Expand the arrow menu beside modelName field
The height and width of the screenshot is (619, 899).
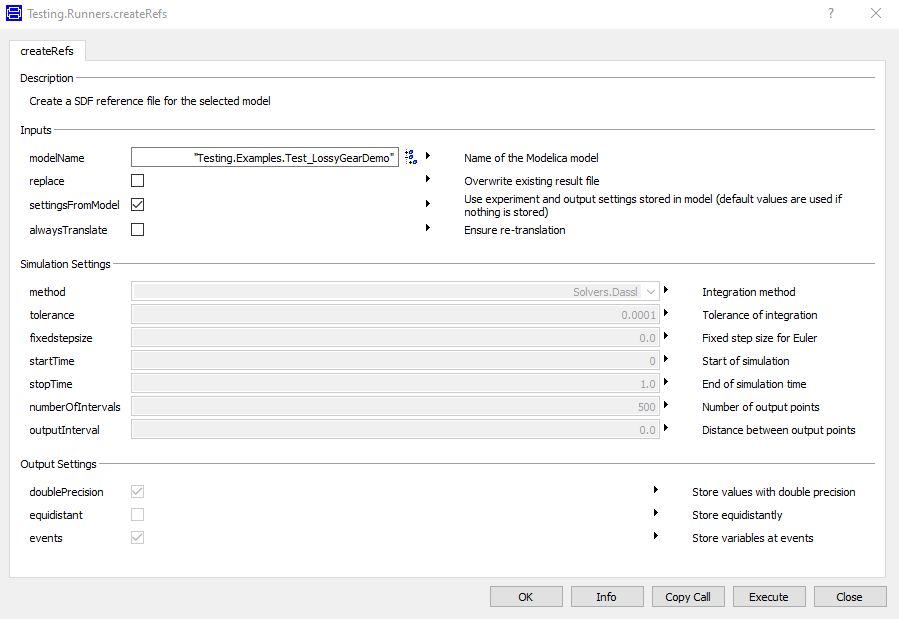[x=428, y=156]
